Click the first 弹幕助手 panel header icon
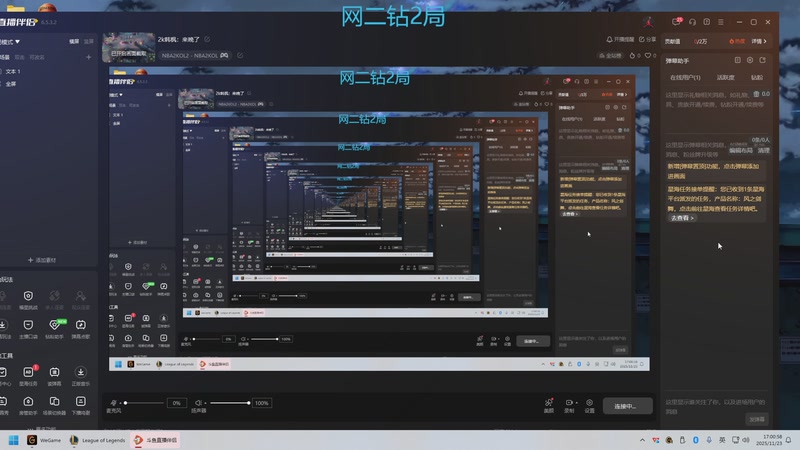800x450 pixels. (737, 60)
